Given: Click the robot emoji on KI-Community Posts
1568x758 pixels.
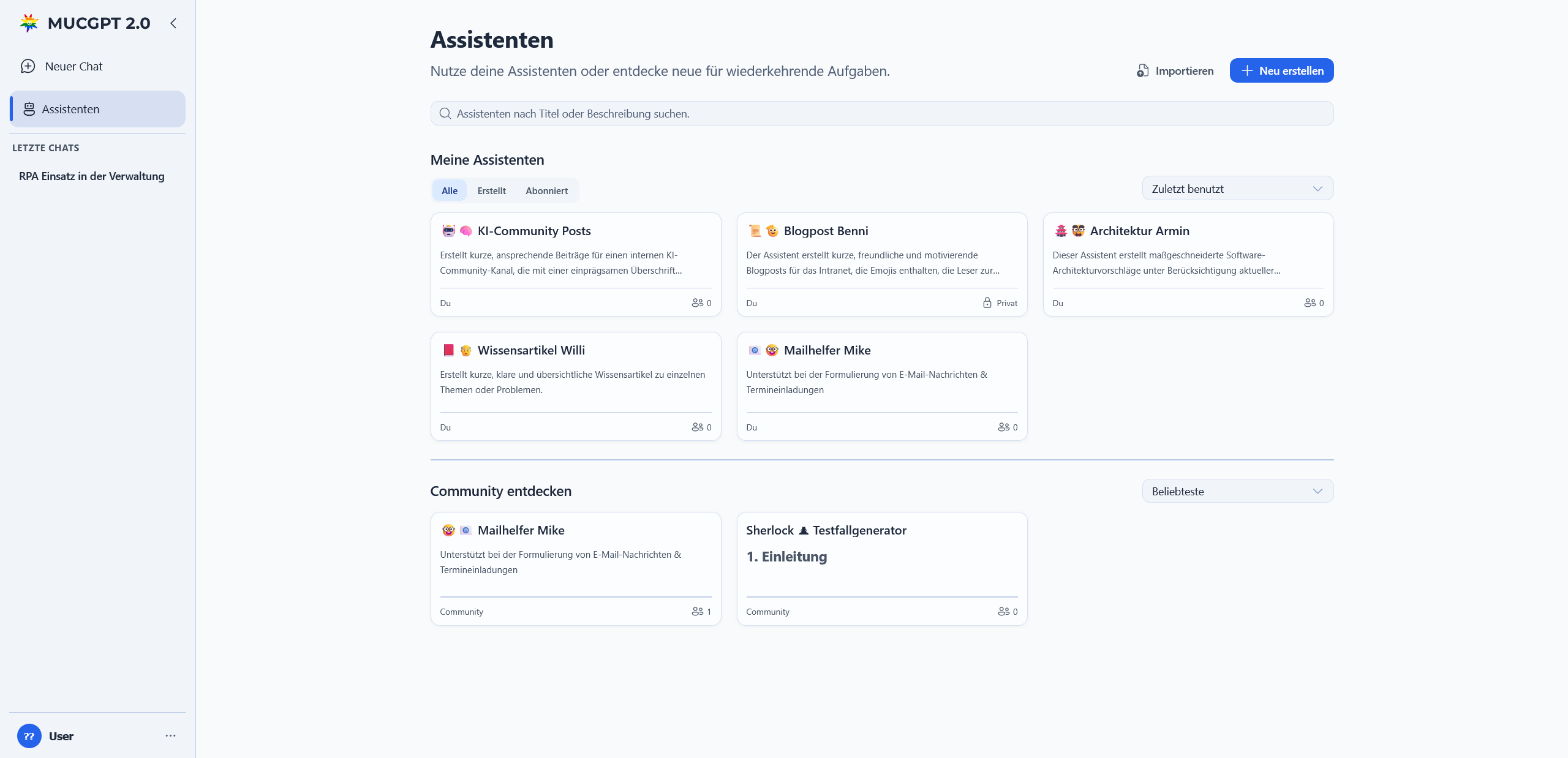Looking at the screenshot, I should pos(448,231).
